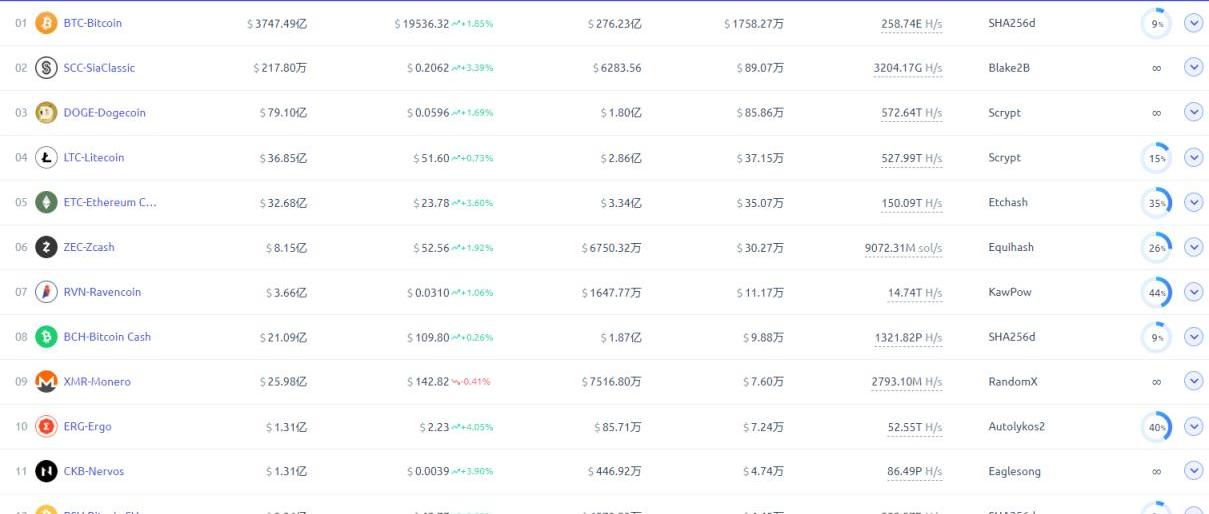
Task: Expand the DOGE-Dogecoin row details
Action: pos(1193,113)
